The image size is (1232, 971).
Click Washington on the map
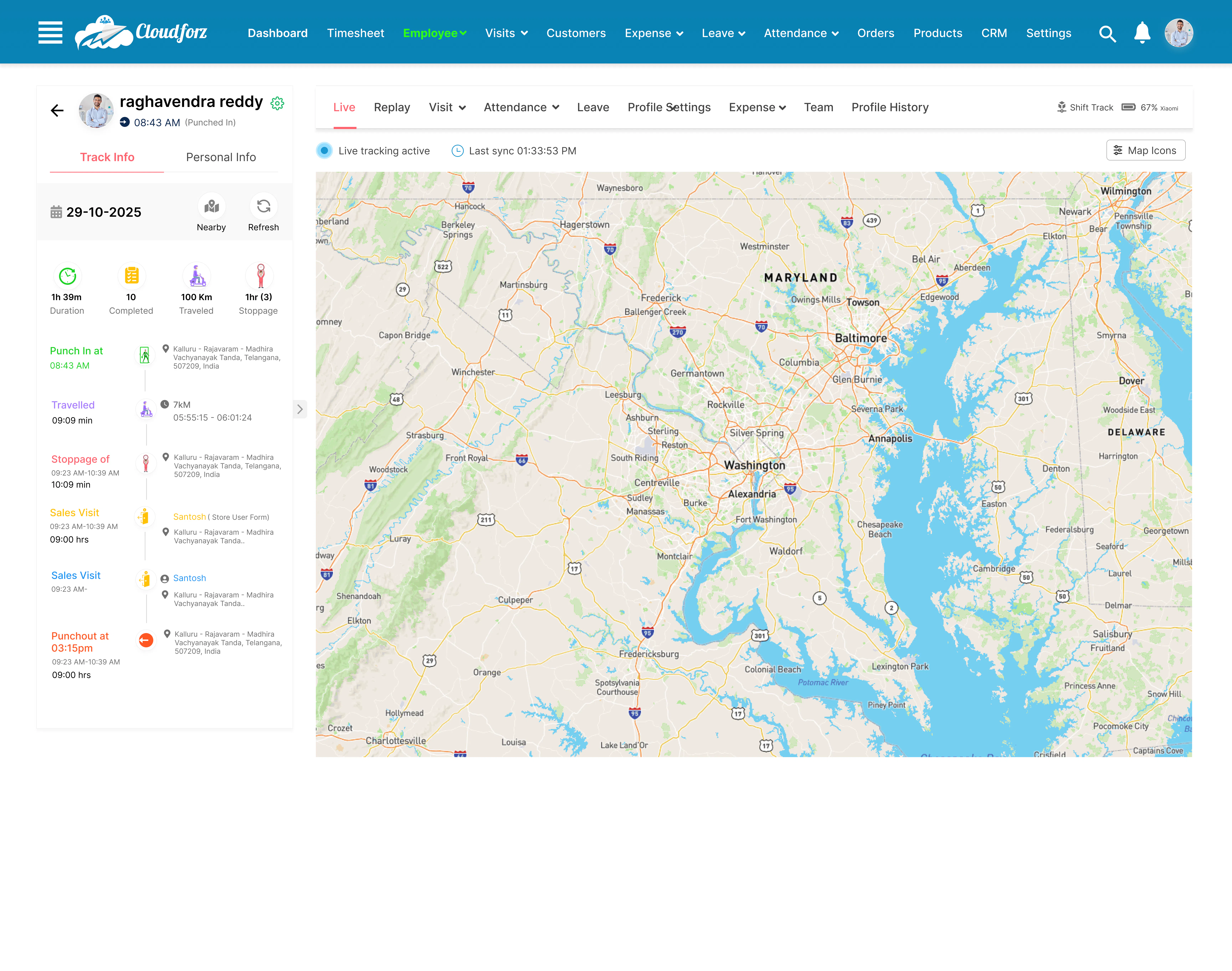[754, 466]
